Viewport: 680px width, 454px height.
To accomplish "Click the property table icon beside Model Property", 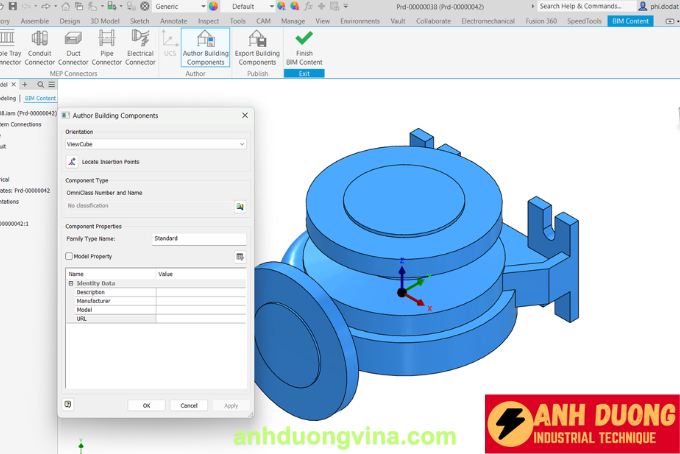I will pos(240,257).
